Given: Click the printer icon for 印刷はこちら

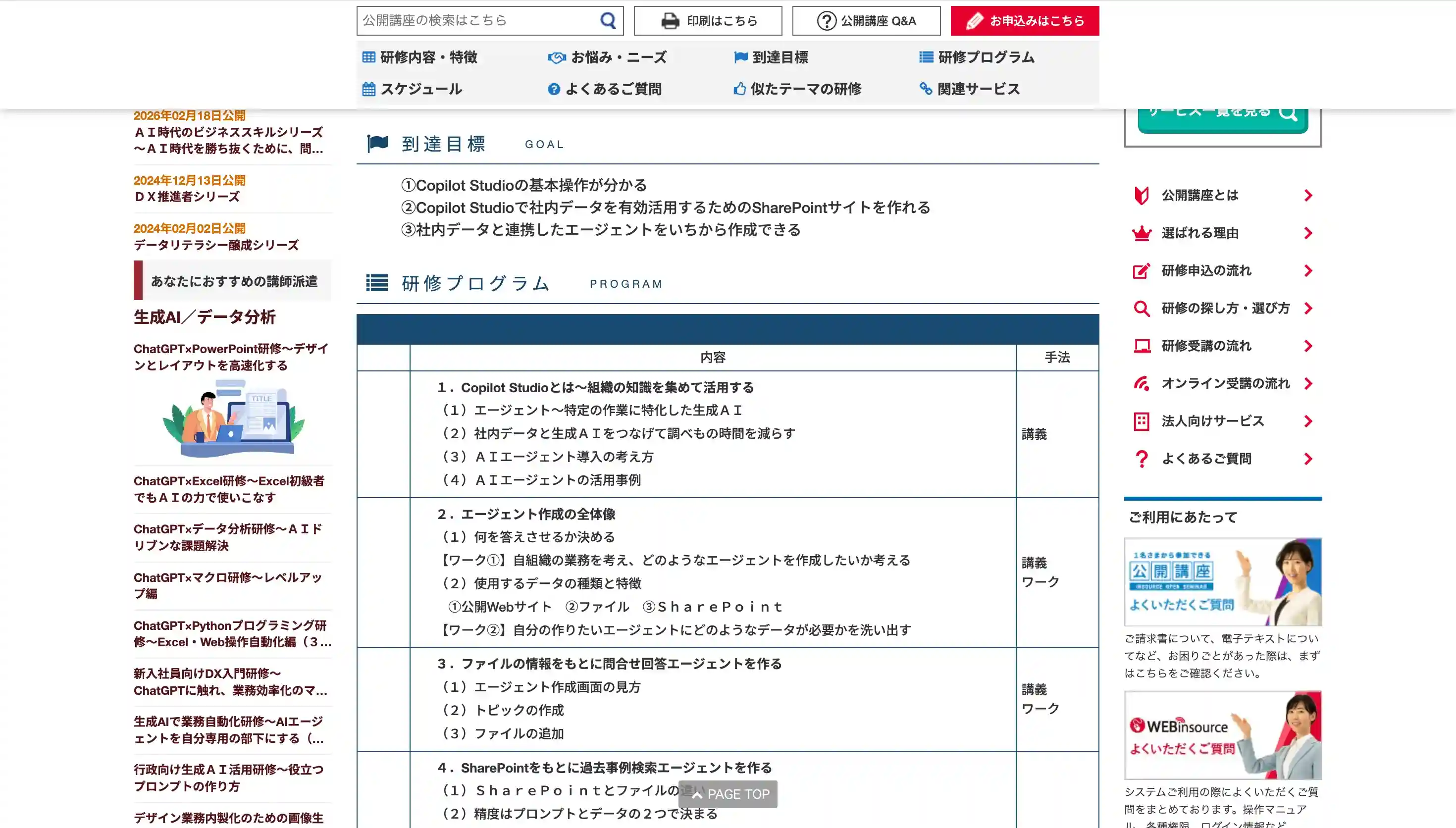Looking at the screenshot, I should point(670,21).
